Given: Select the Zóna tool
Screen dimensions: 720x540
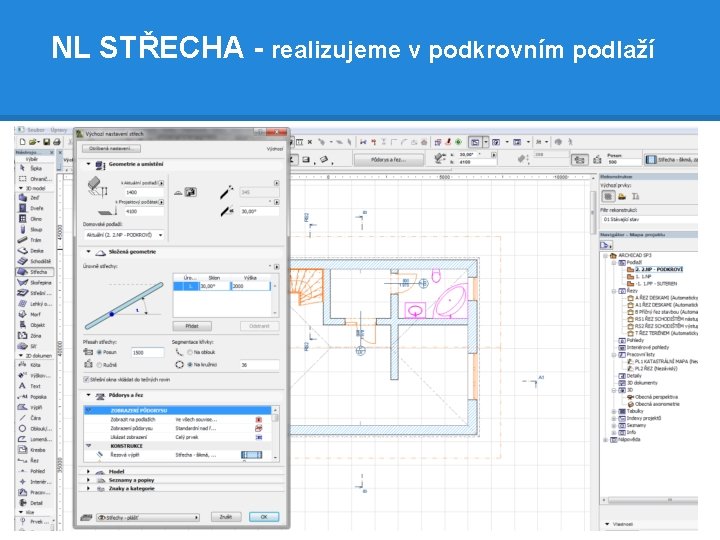Looking at the screenshot, I should point(31,336).
